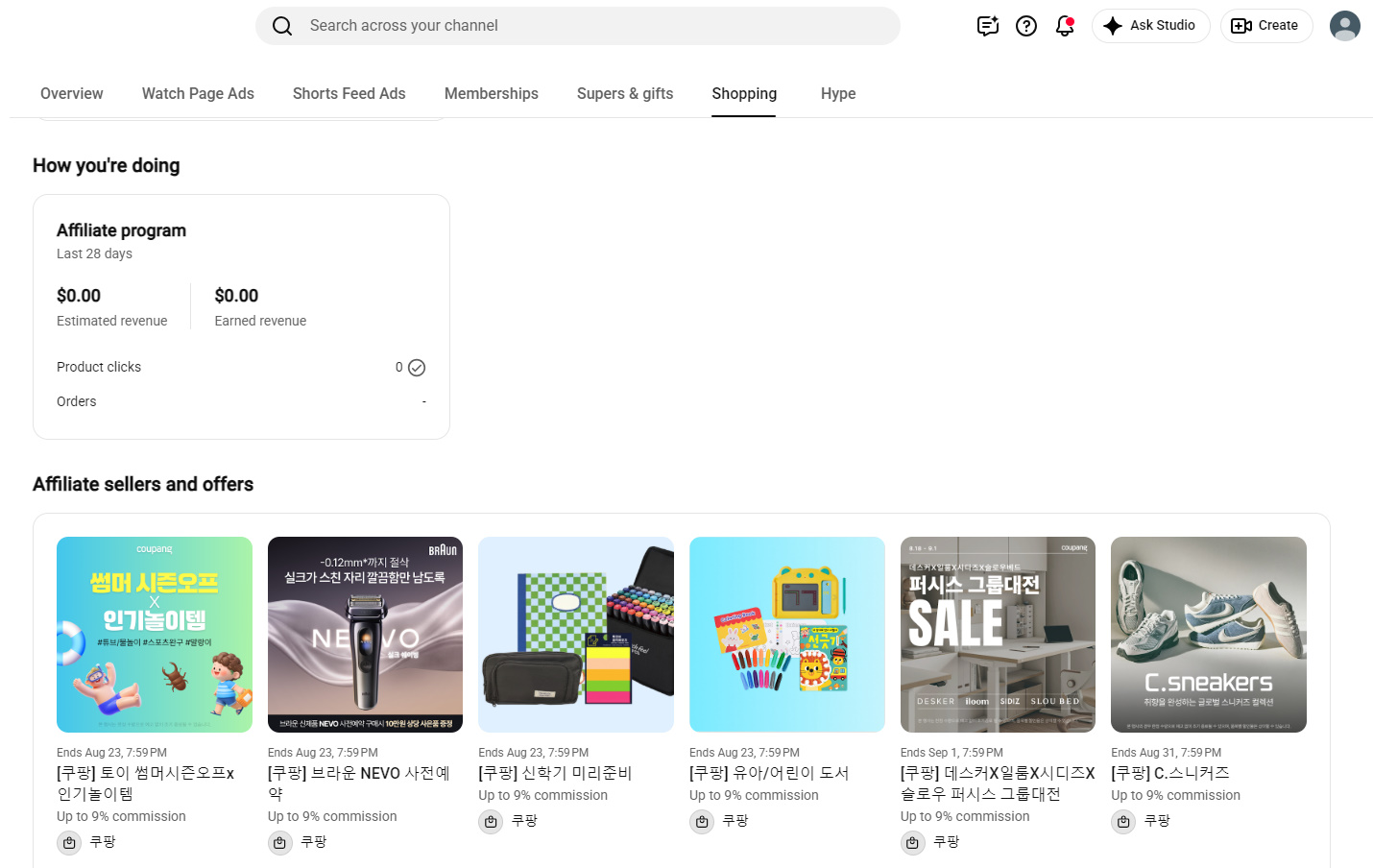Click the Orders row label
This screenshot has width=1373, height=868.
pyautogui.click(x=77, y=401)
